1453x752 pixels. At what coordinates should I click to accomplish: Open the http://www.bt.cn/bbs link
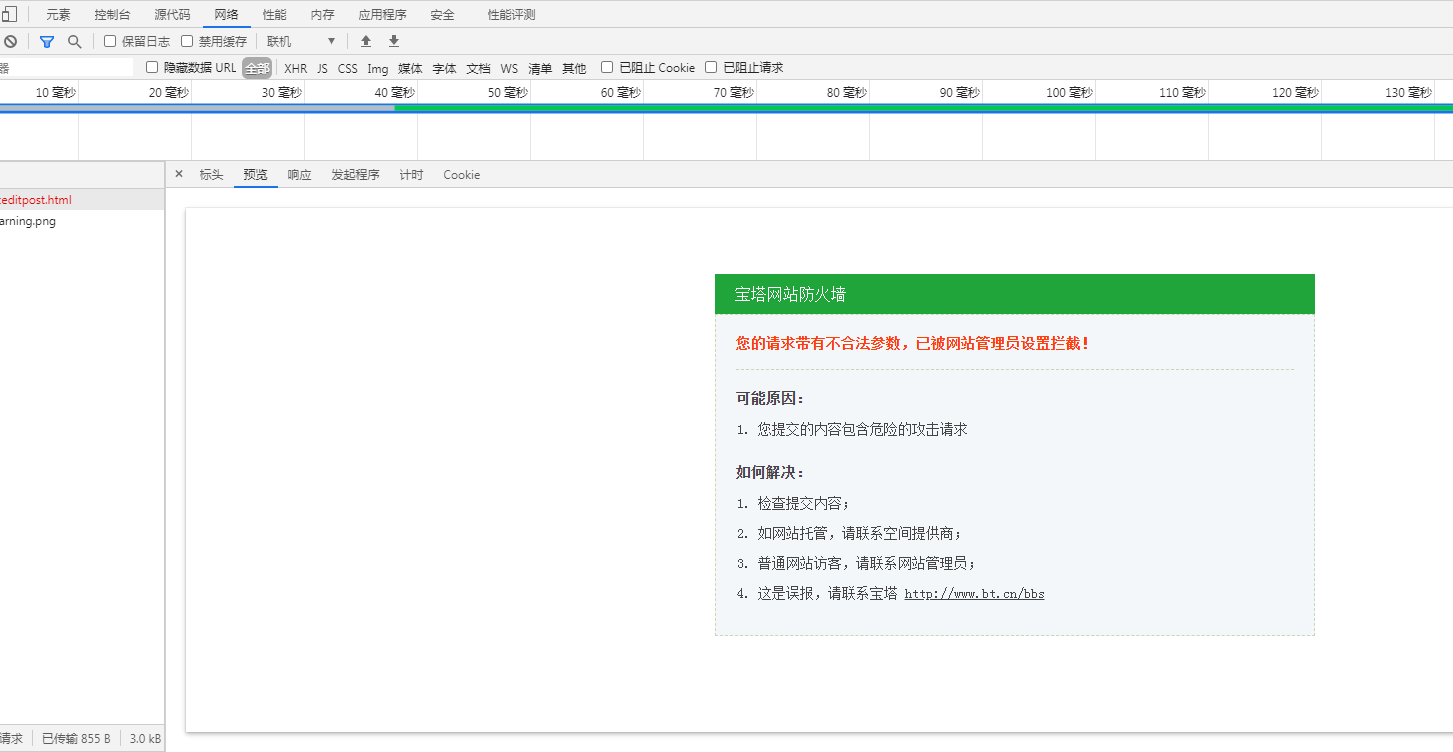tap(974, 594)
